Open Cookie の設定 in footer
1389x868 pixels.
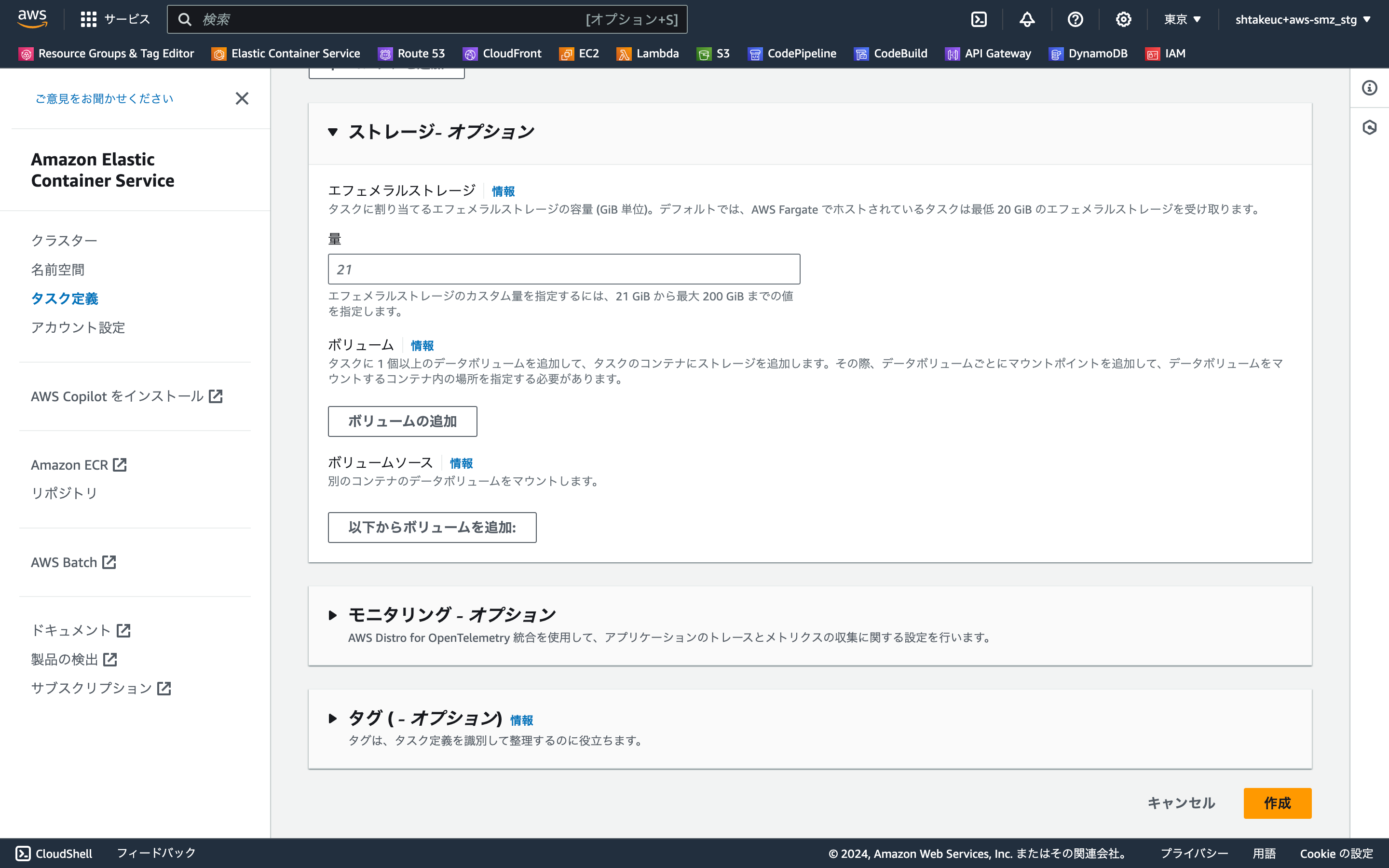(1337, 854)
